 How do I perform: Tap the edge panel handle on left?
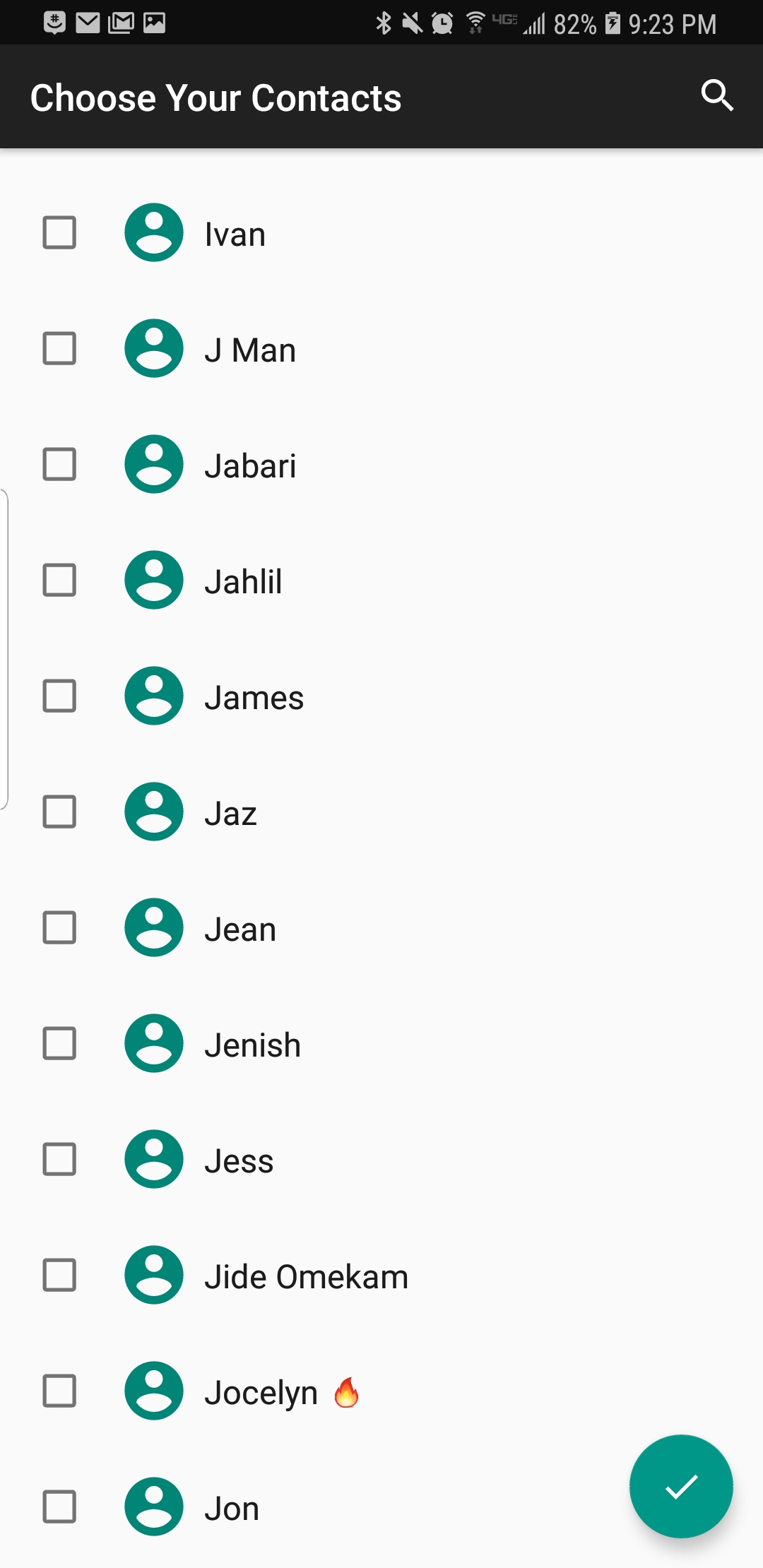click(x=4, y=648)
